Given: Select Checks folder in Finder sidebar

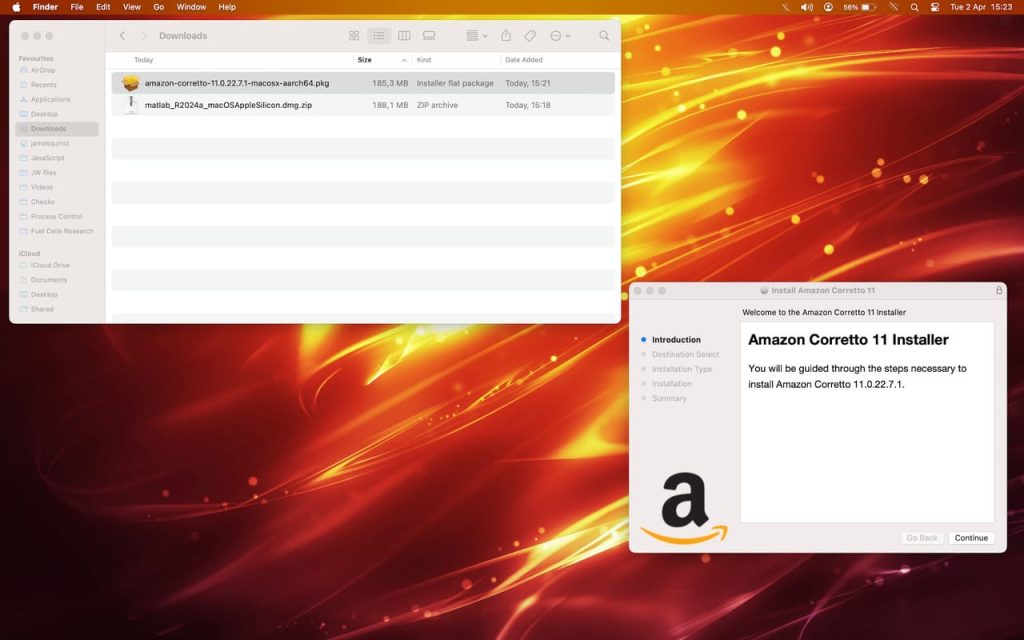Looking at the screenshot, I should (x=42, y=202).
